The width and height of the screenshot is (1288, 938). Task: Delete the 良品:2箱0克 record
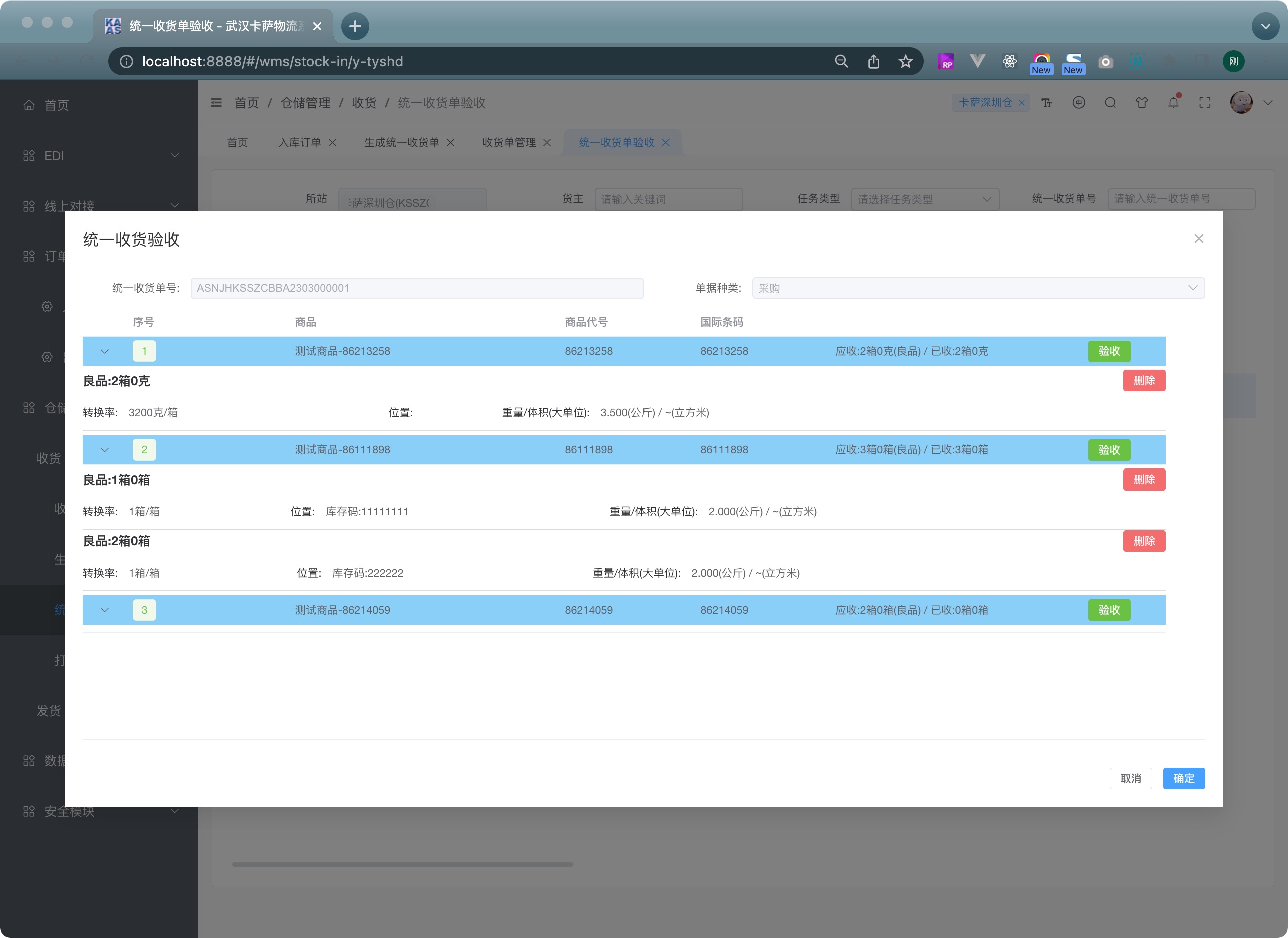tap(1144, 380)
